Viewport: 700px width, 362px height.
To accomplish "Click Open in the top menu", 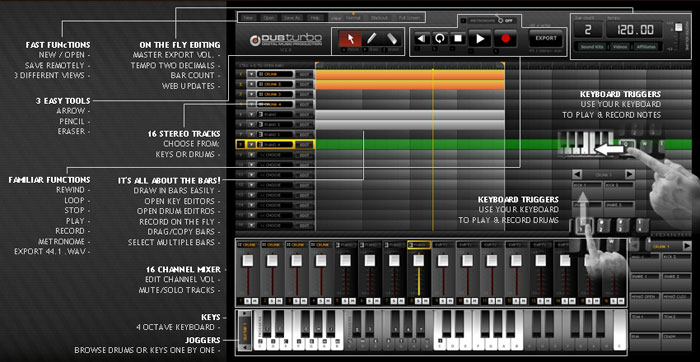I will (x=269, y=18).
